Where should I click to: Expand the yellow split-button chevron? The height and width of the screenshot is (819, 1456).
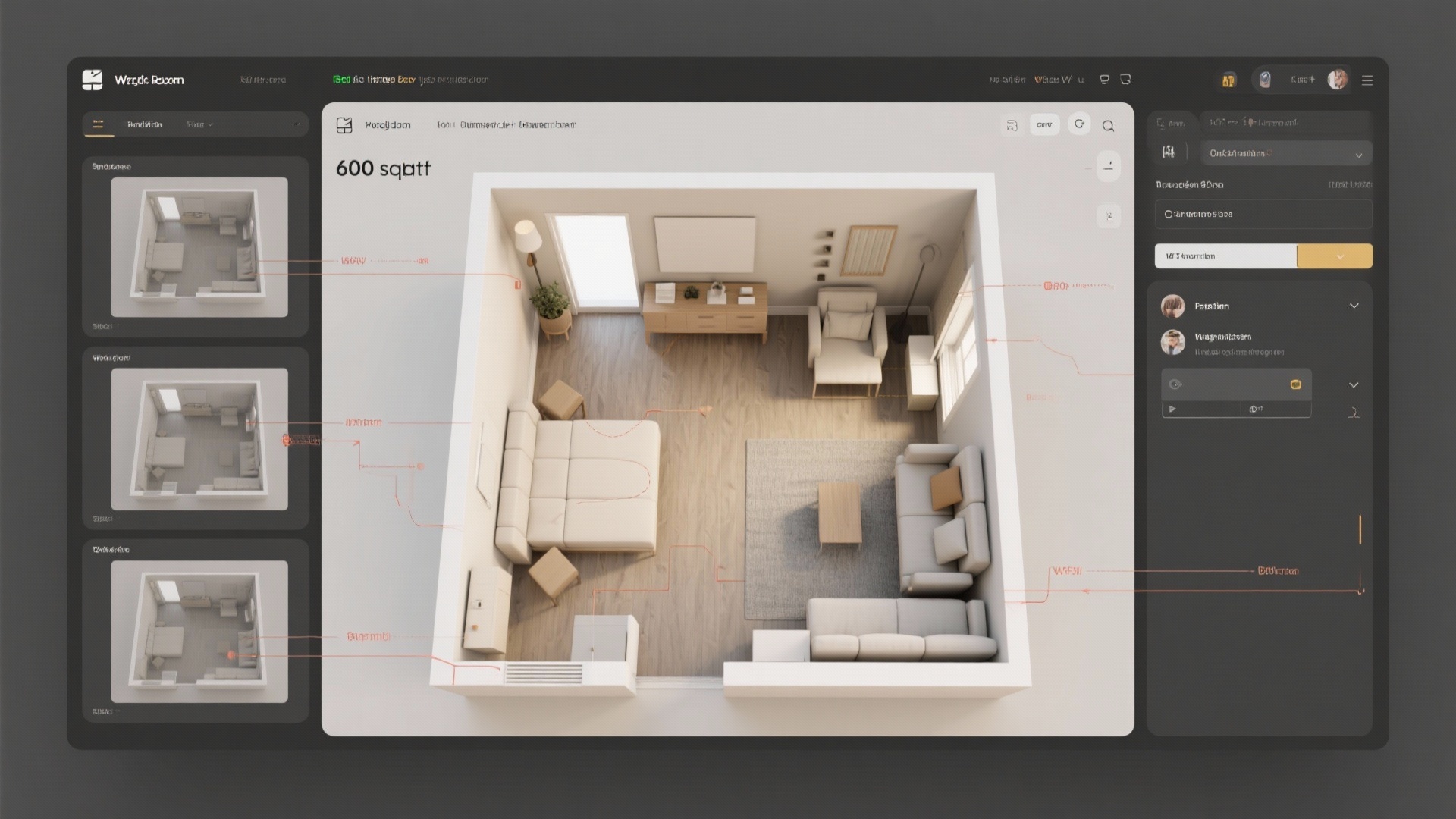click(x=1339, y=256)
